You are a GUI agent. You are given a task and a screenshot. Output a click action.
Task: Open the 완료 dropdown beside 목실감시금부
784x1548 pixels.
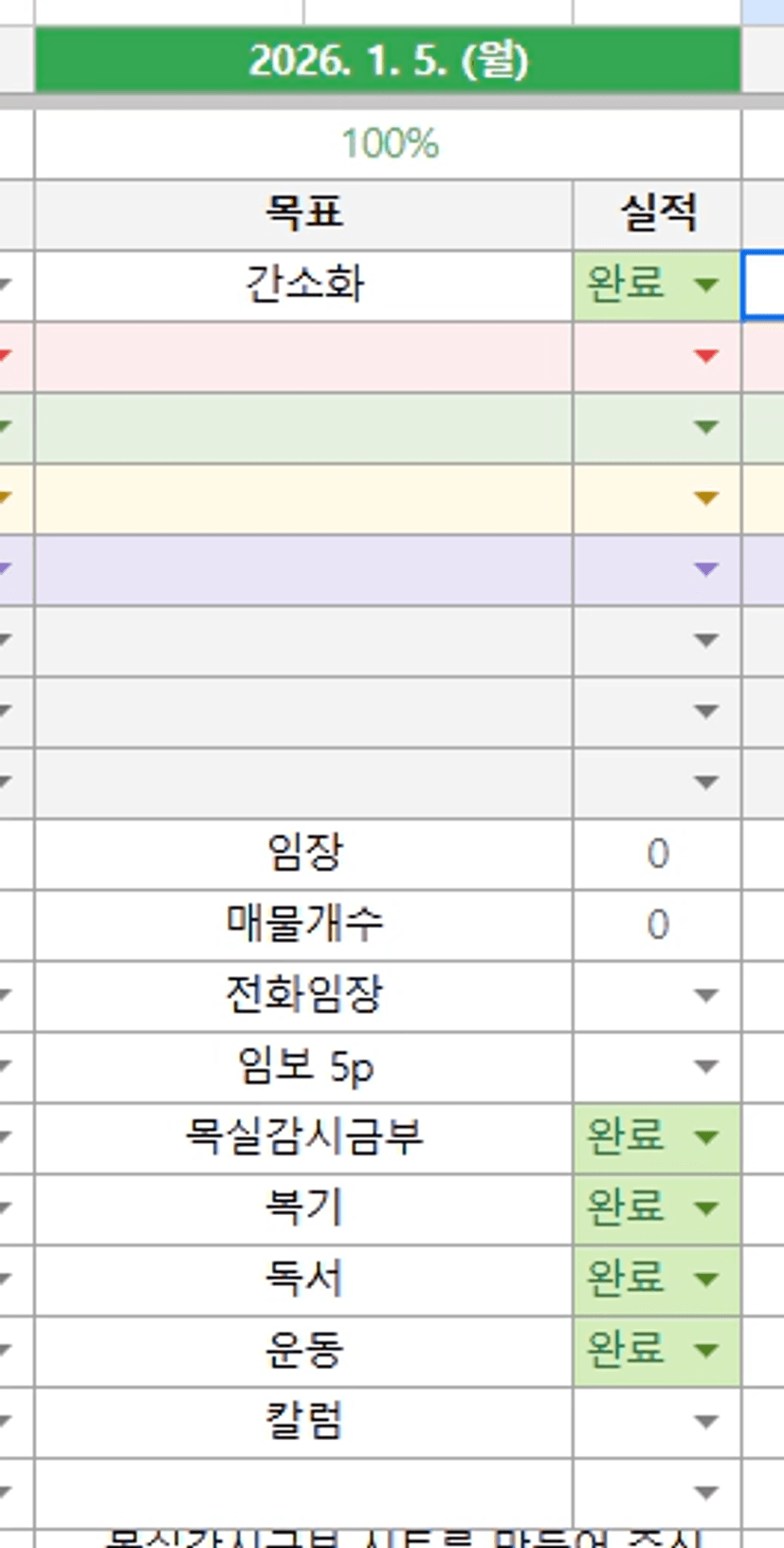(705, 1137)
